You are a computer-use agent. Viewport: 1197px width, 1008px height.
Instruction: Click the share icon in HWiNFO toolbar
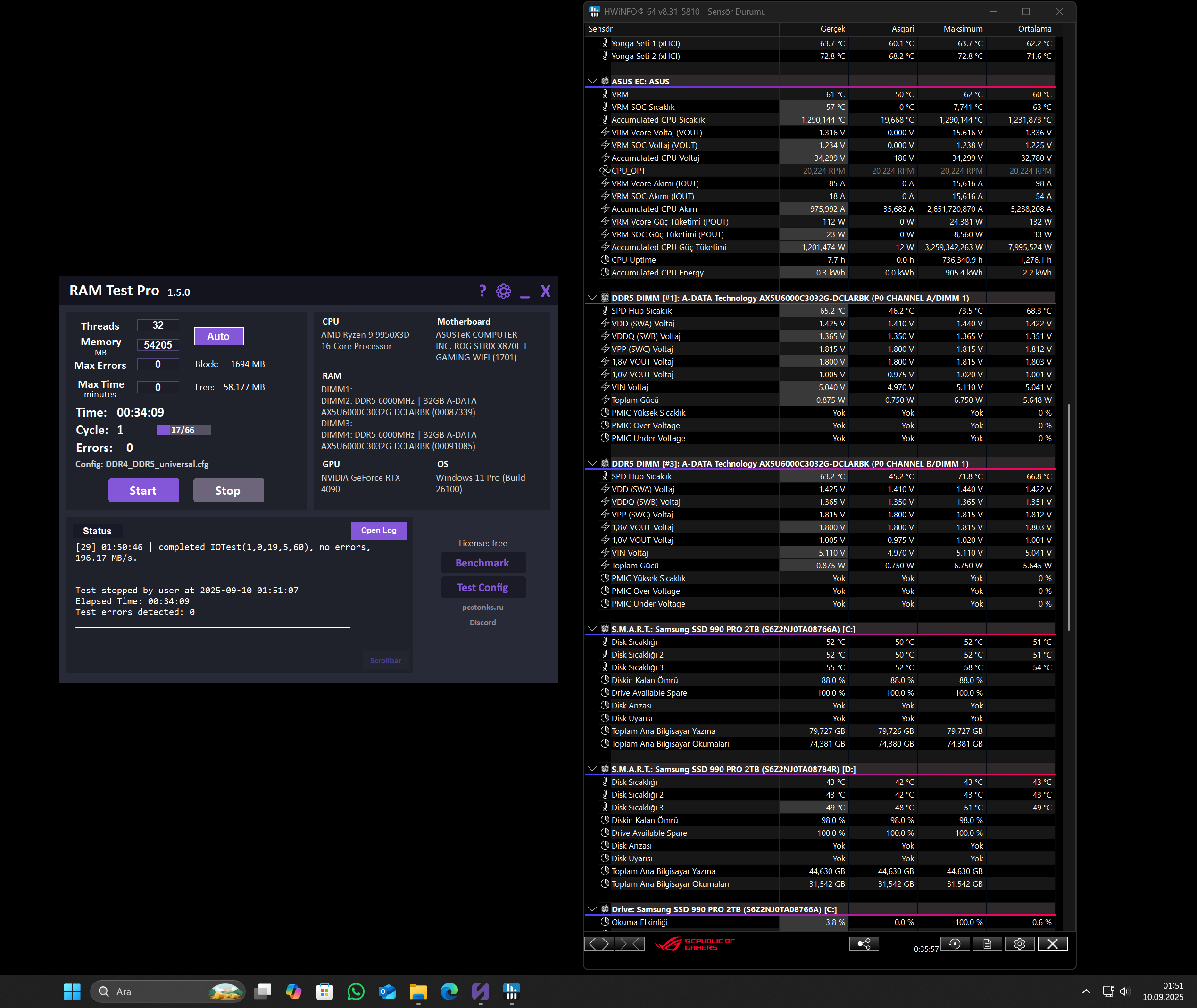[x=864, y=944]
